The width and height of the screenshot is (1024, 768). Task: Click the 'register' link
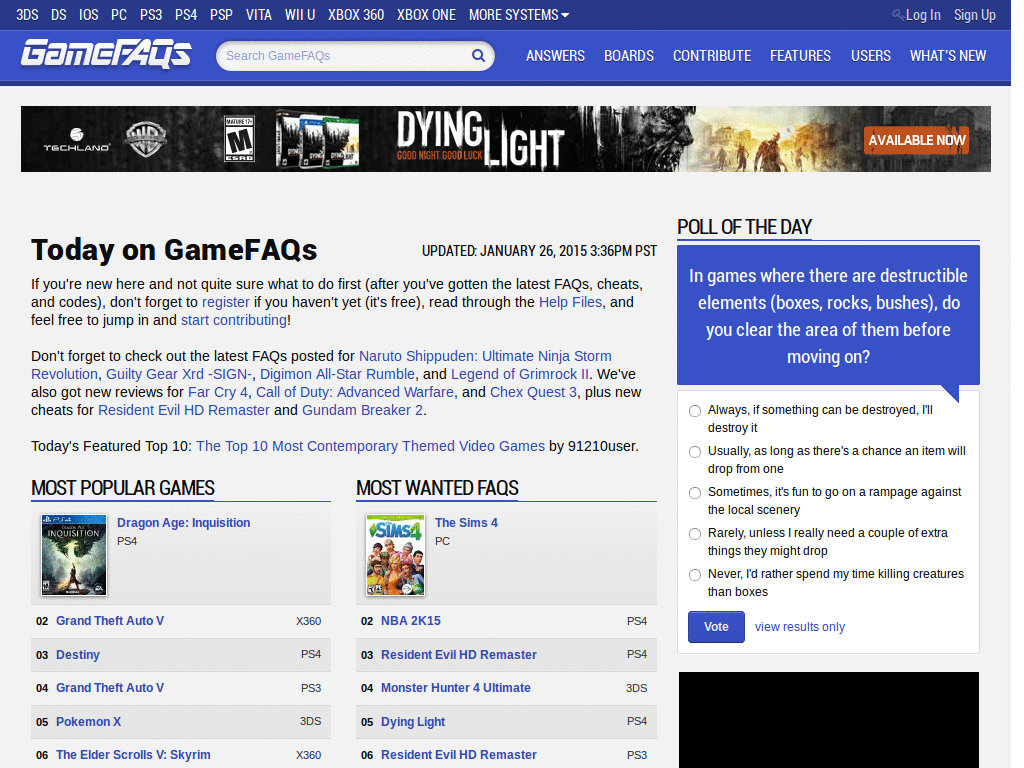coord(226,302)
